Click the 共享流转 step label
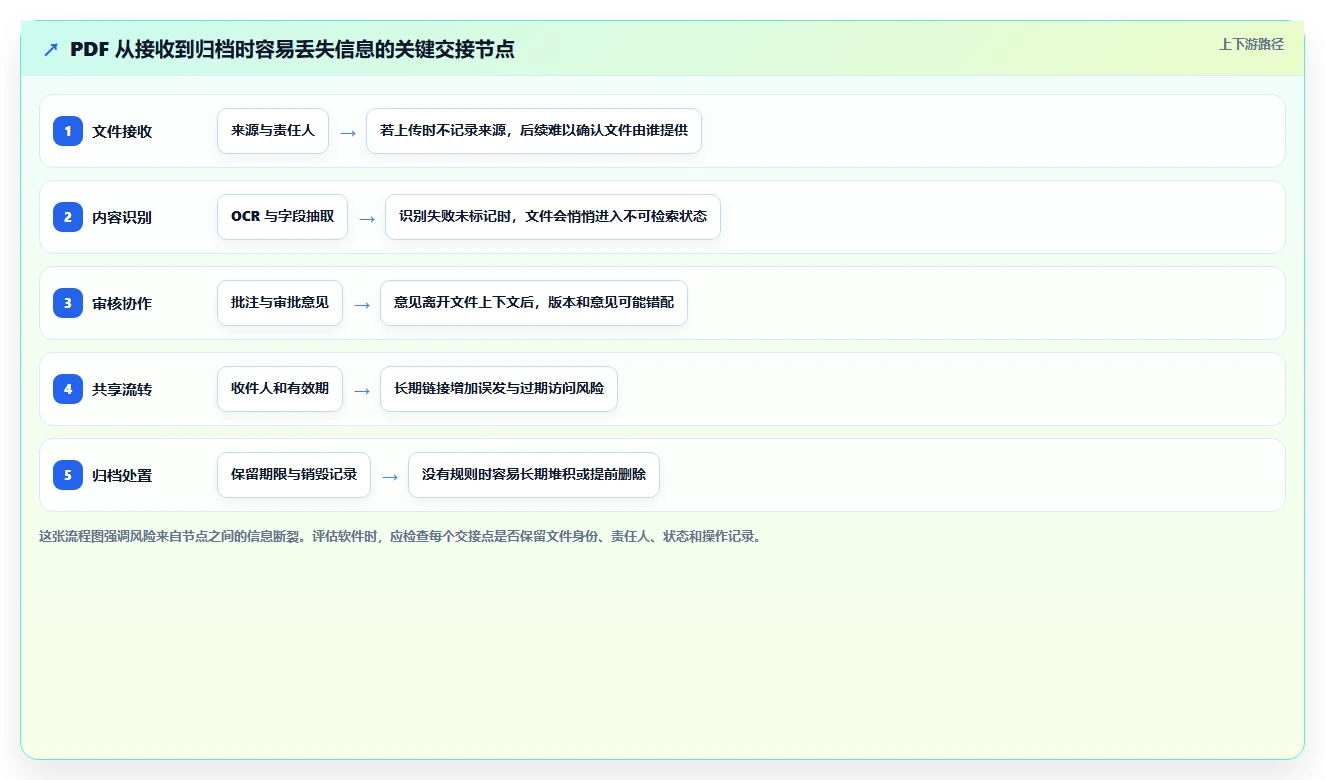Screen dimensions: 1325x780 point(122,389)
